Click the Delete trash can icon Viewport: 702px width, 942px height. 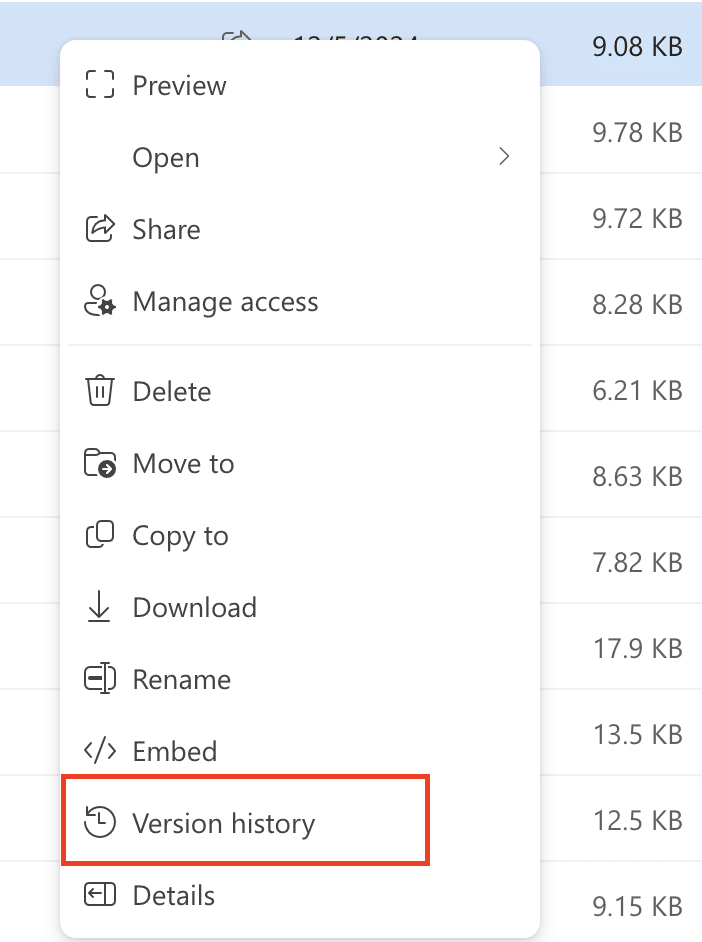[x=99, y=391]
